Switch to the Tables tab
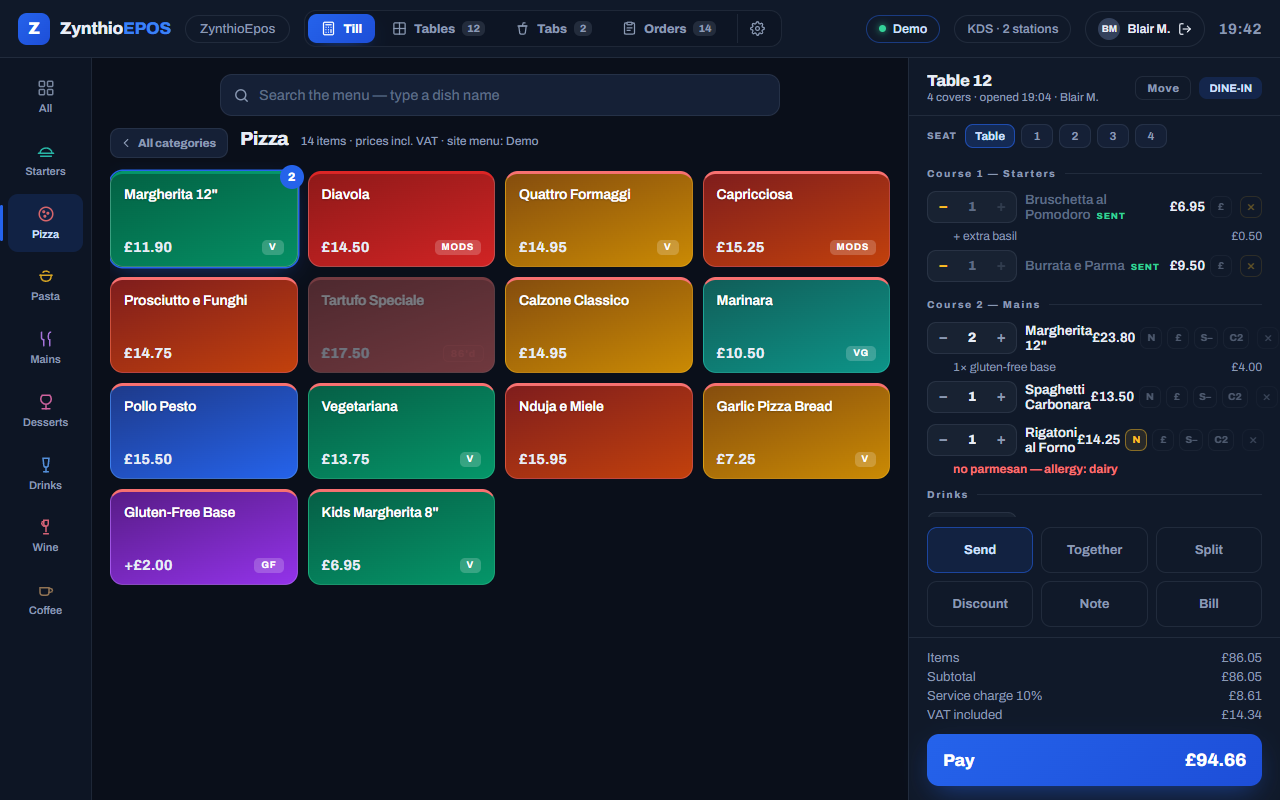 click(x=438, y=29)
